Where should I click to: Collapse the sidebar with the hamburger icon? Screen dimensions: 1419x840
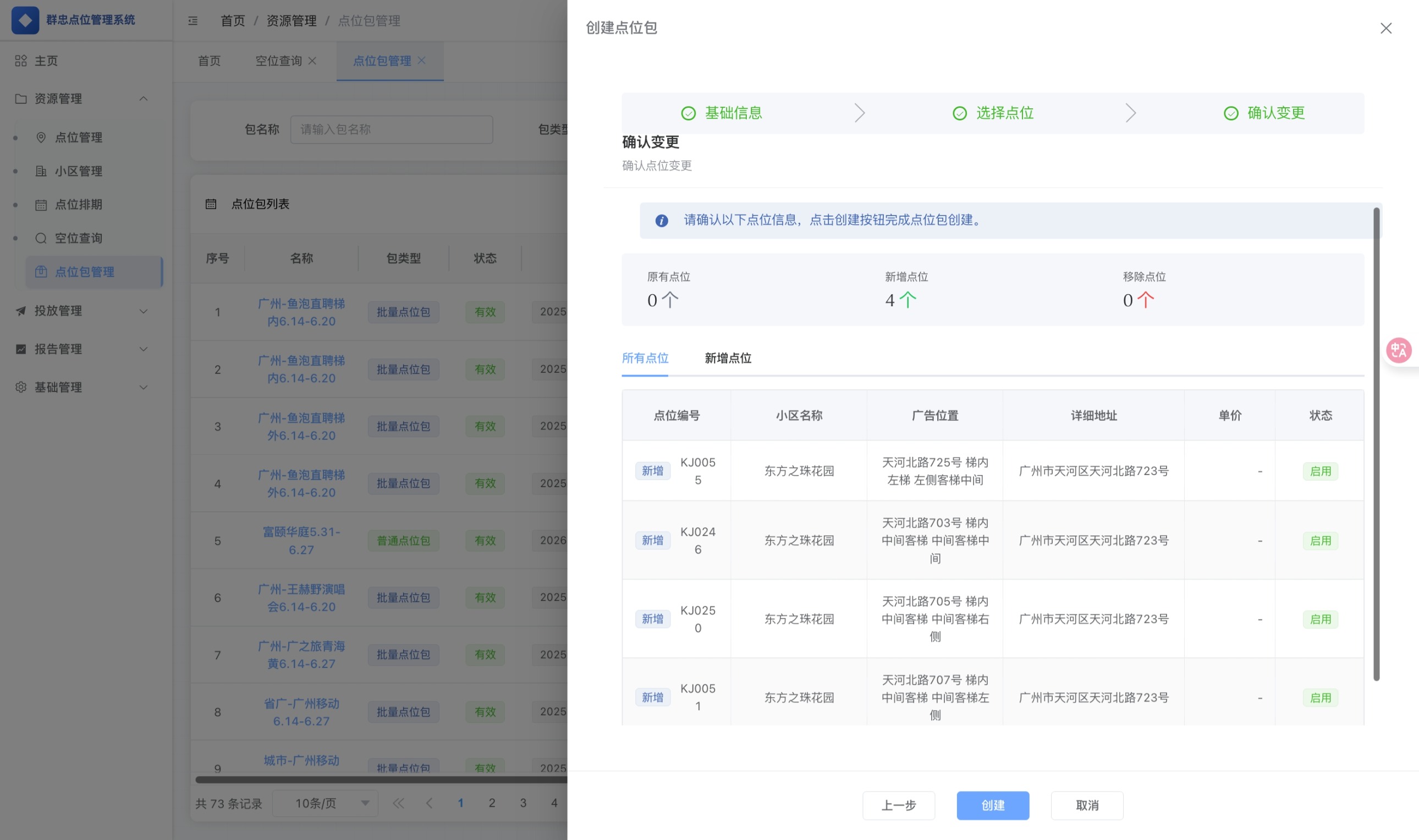click(x=193, y=21)
